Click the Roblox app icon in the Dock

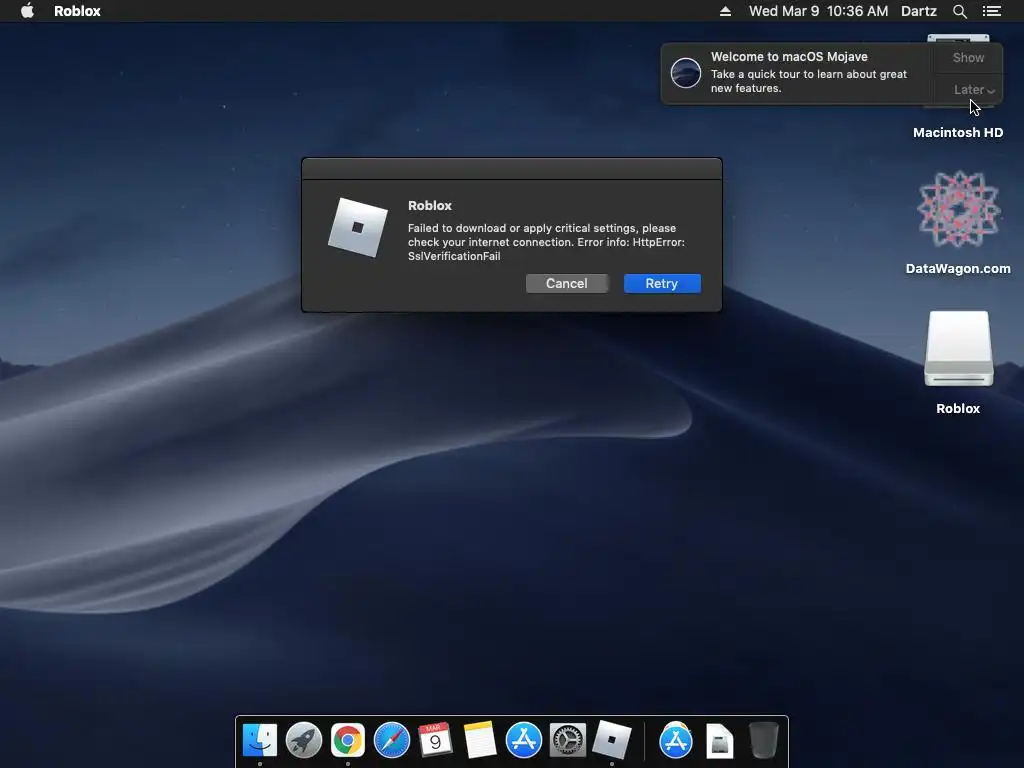pos(611,740)
